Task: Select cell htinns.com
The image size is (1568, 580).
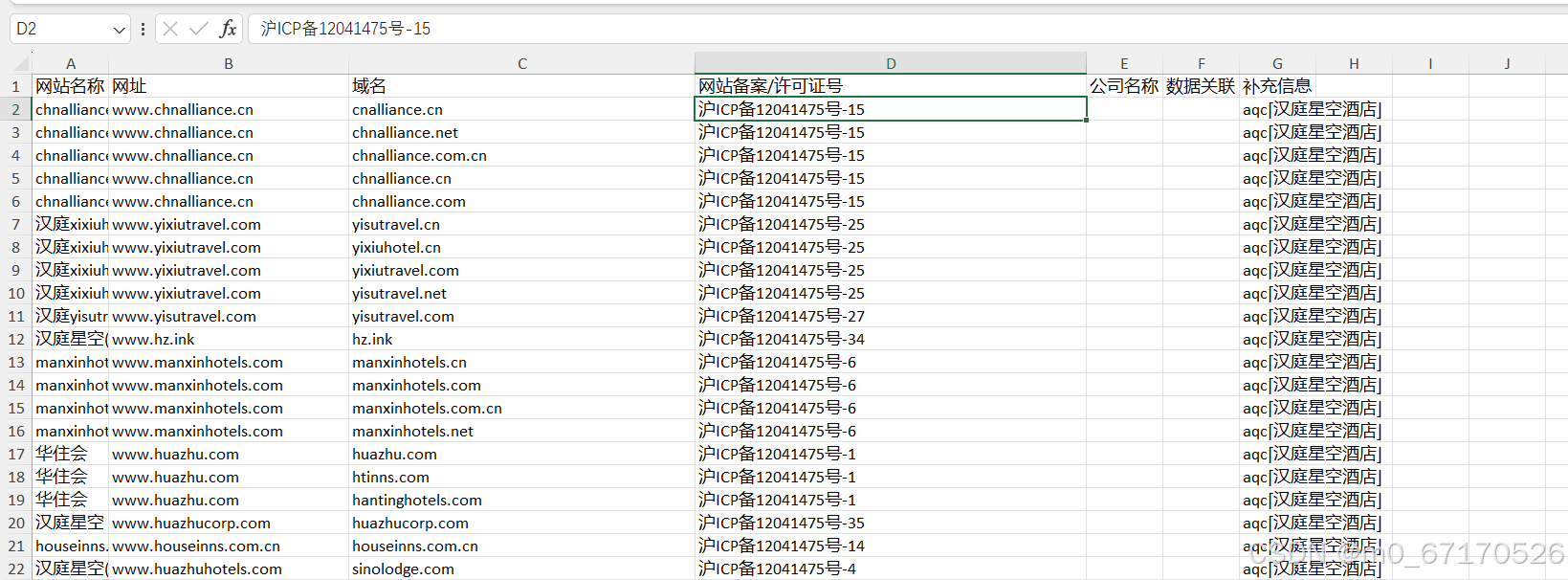Action: 522,477
